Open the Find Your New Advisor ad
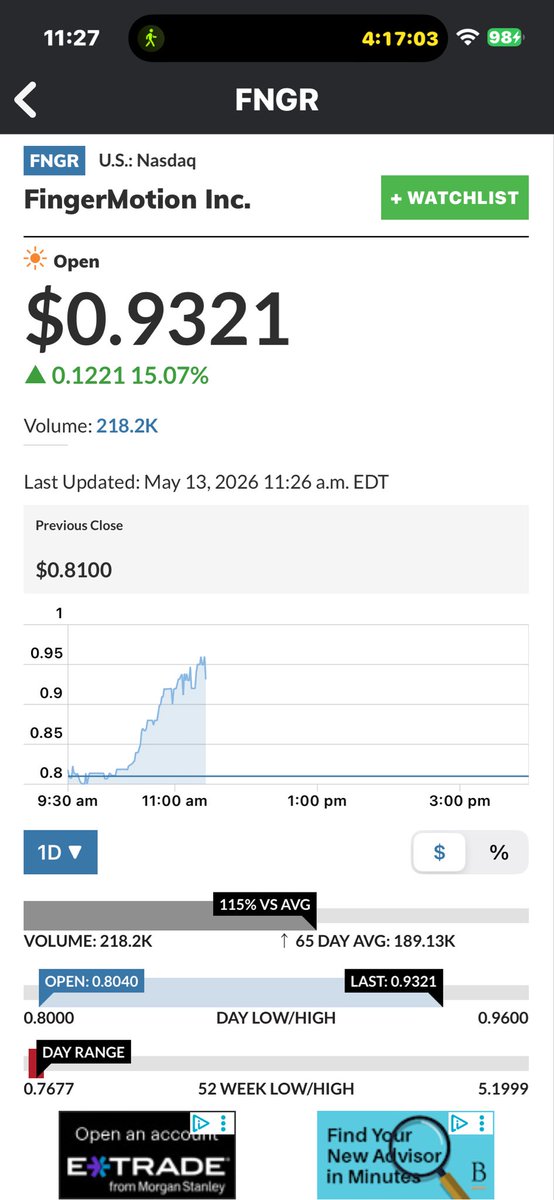554x1200 pixels. [406, 1155]
